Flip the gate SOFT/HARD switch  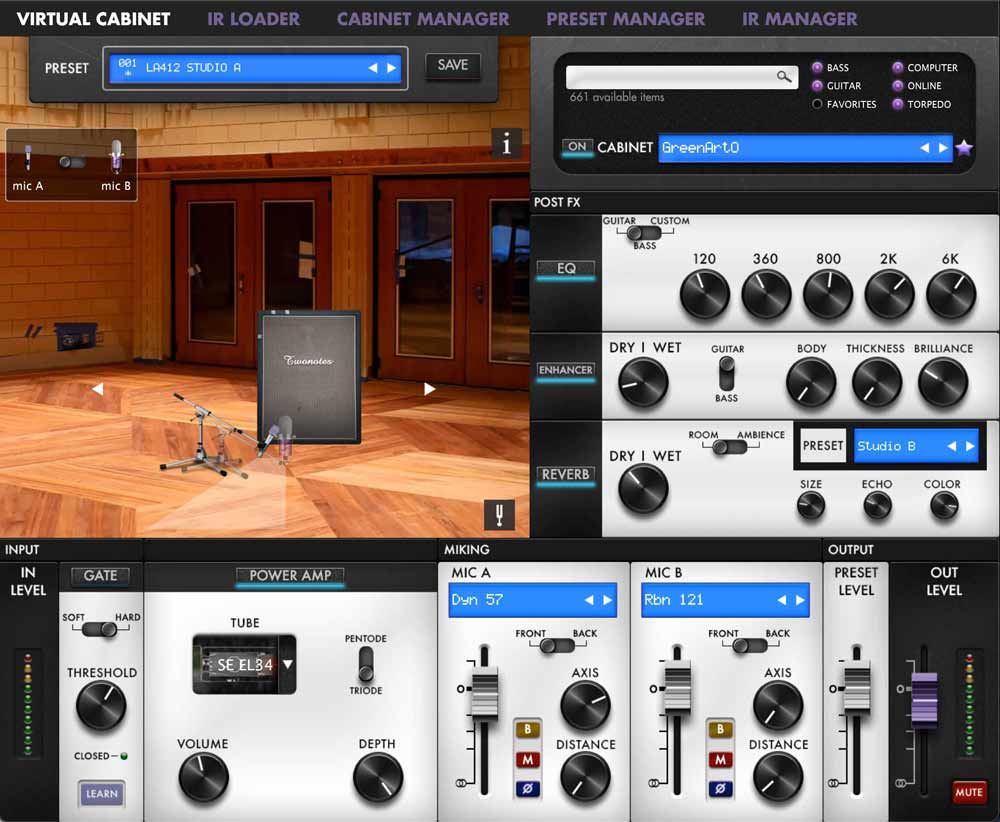pos(100,629)
